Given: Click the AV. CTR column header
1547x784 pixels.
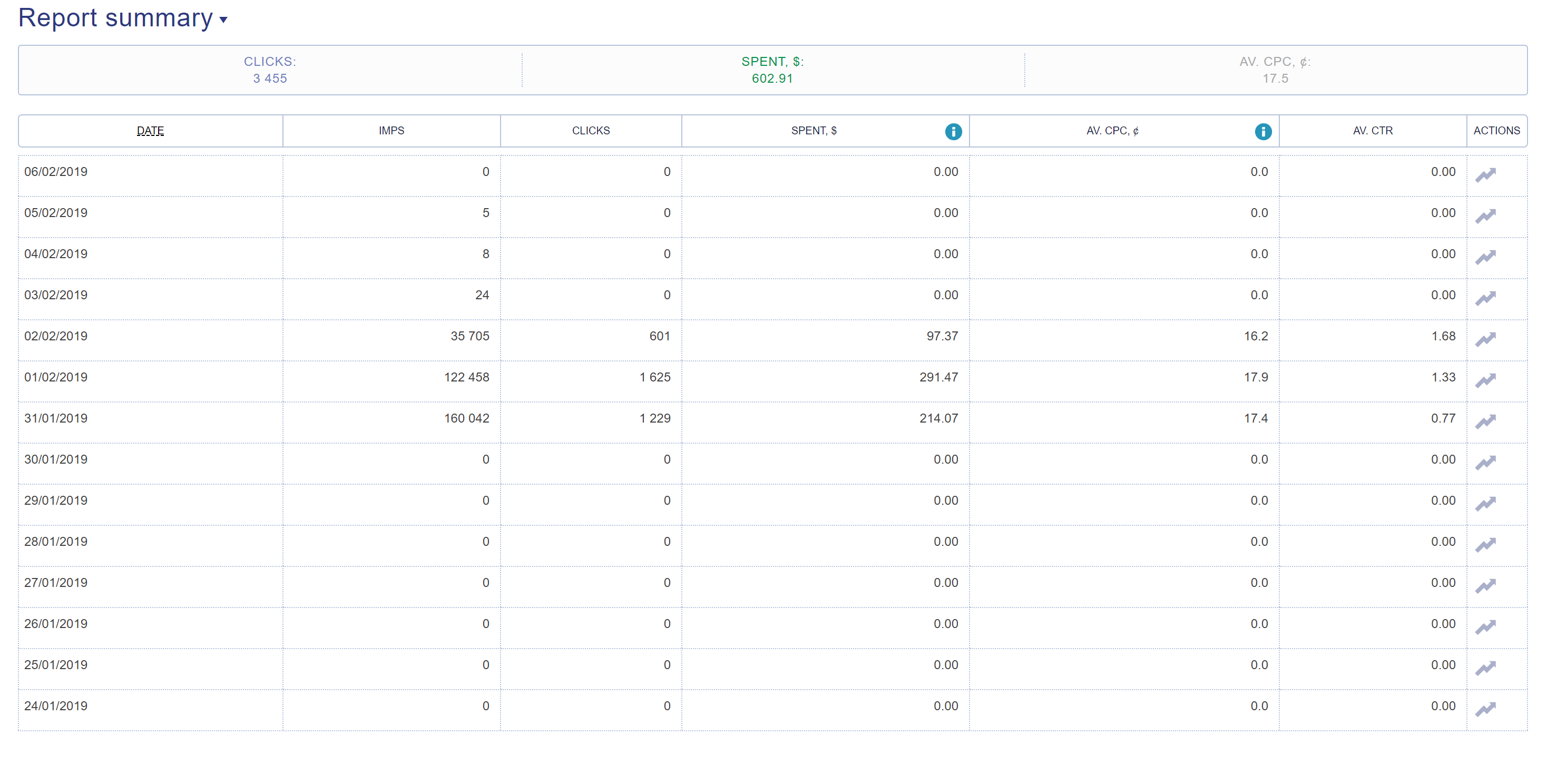Looking at the screenshot, I should coord(1372,131).
